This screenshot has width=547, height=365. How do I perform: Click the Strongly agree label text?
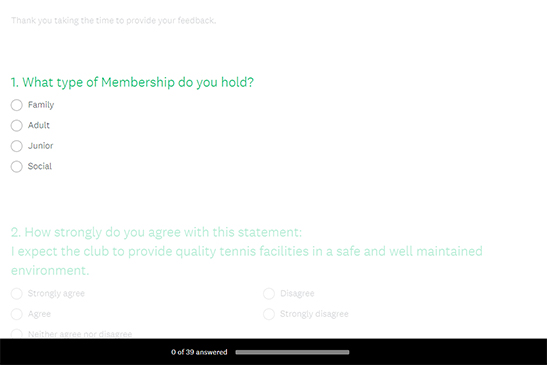click(x=56, y=293)
